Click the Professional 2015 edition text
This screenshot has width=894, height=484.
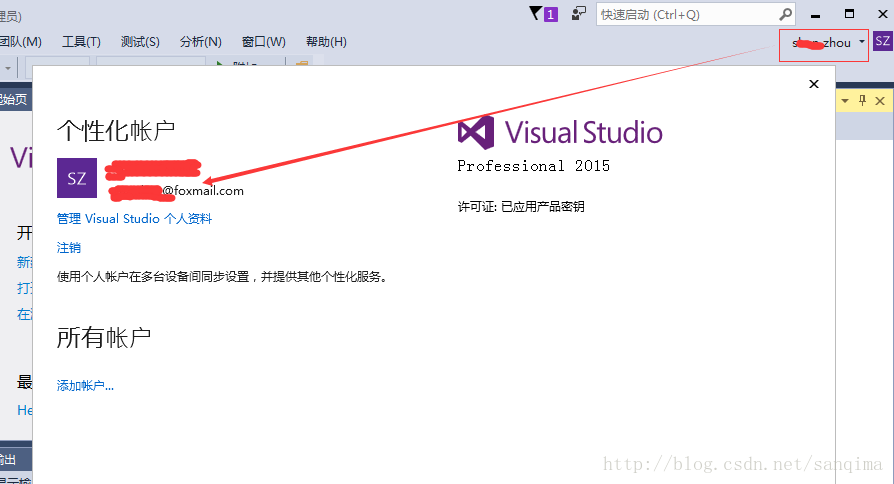[x=534, y=166]
